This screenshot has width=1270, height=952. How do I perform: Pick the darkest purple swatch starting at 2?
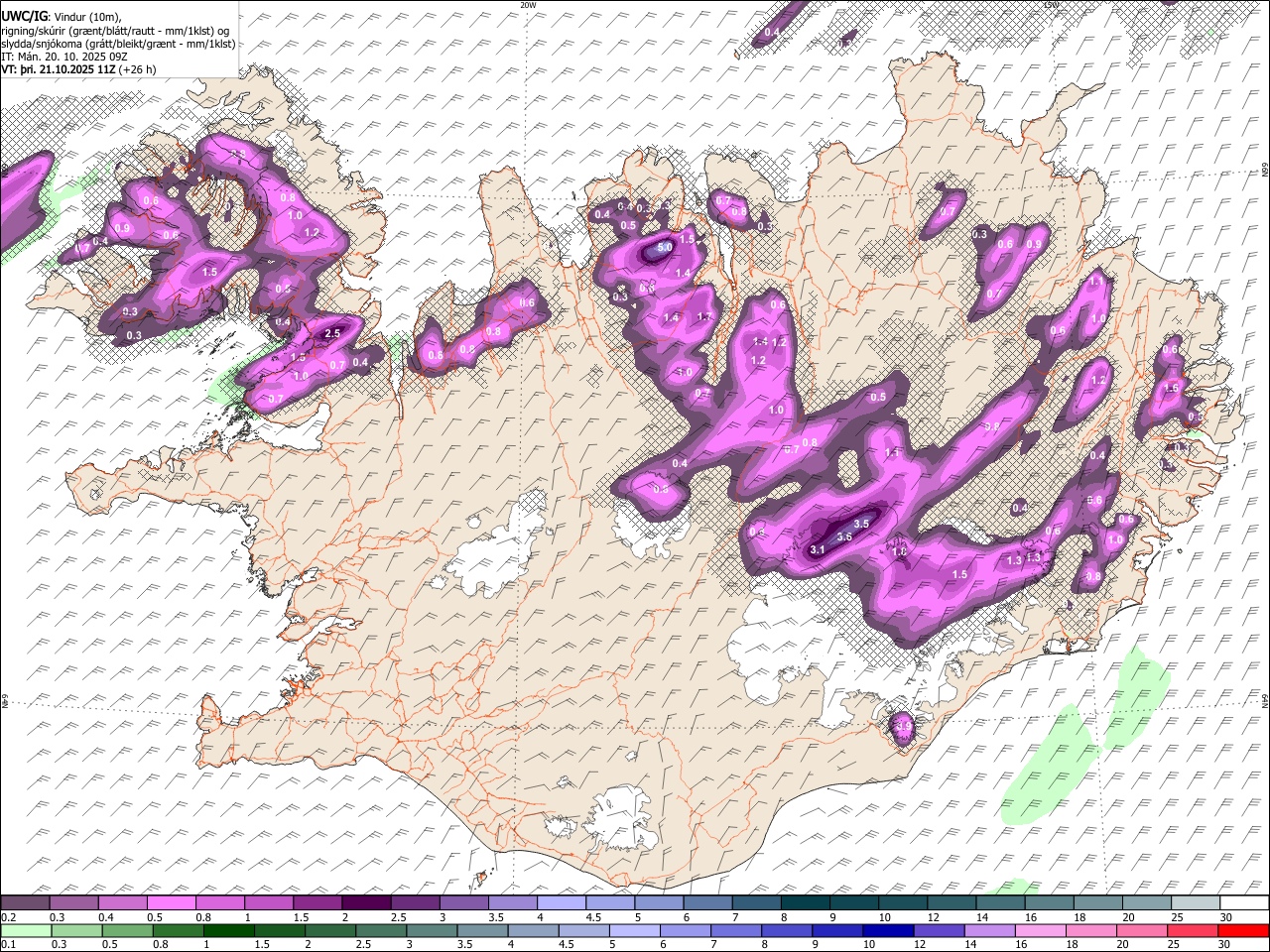365,903
